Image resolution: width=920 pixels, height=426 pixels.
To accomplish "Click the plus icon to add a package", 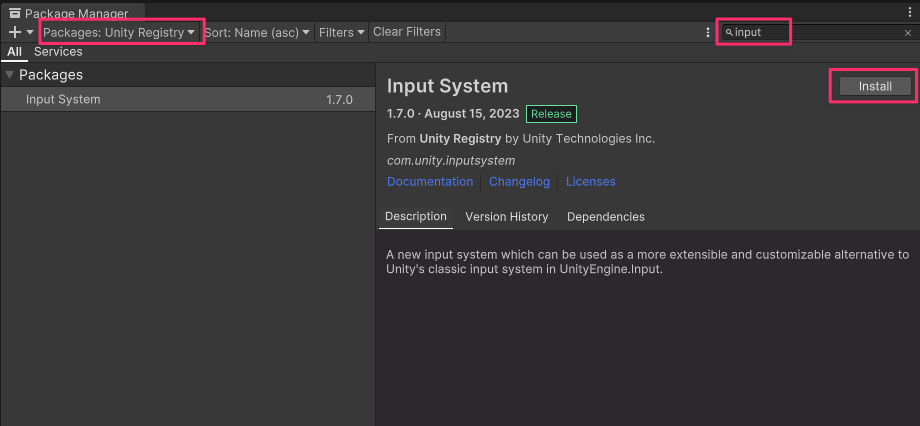I will (15, 32).
